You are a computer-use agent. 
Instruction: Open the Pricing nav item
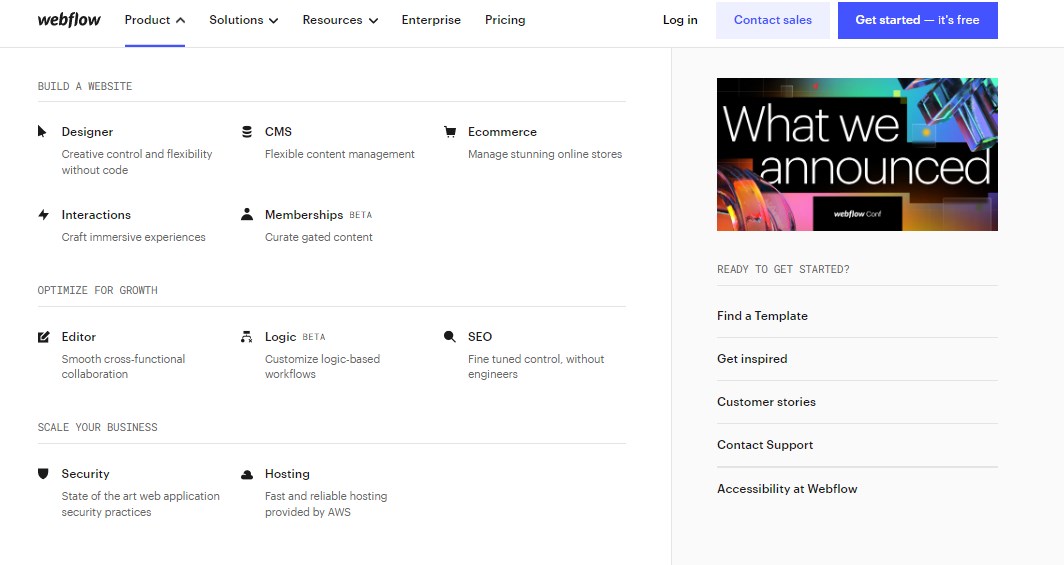pos(505,20)
